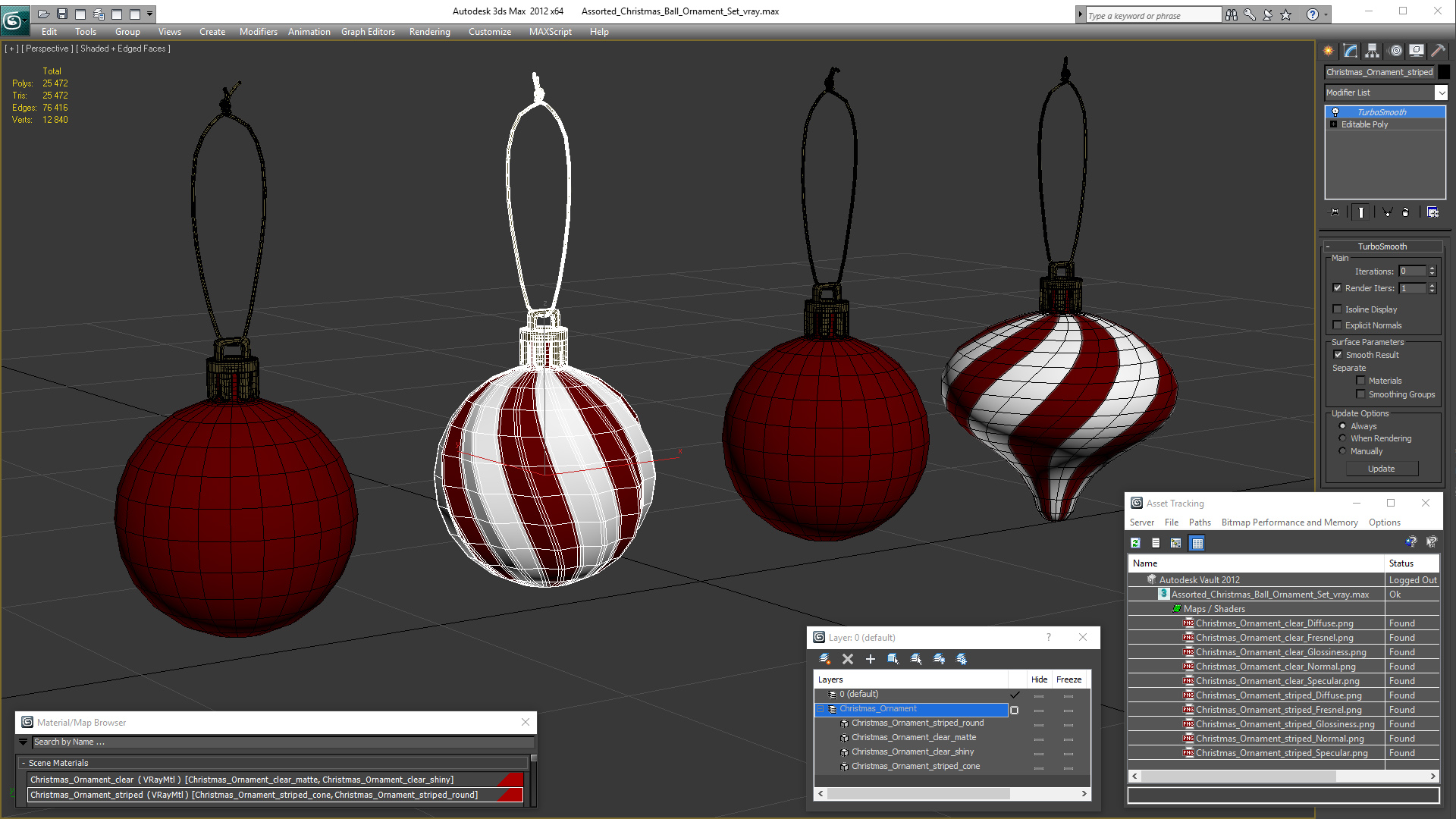This screenshot has height=819, width=1456.
Task: Click the Search by Name field
Action: point(281,742)
